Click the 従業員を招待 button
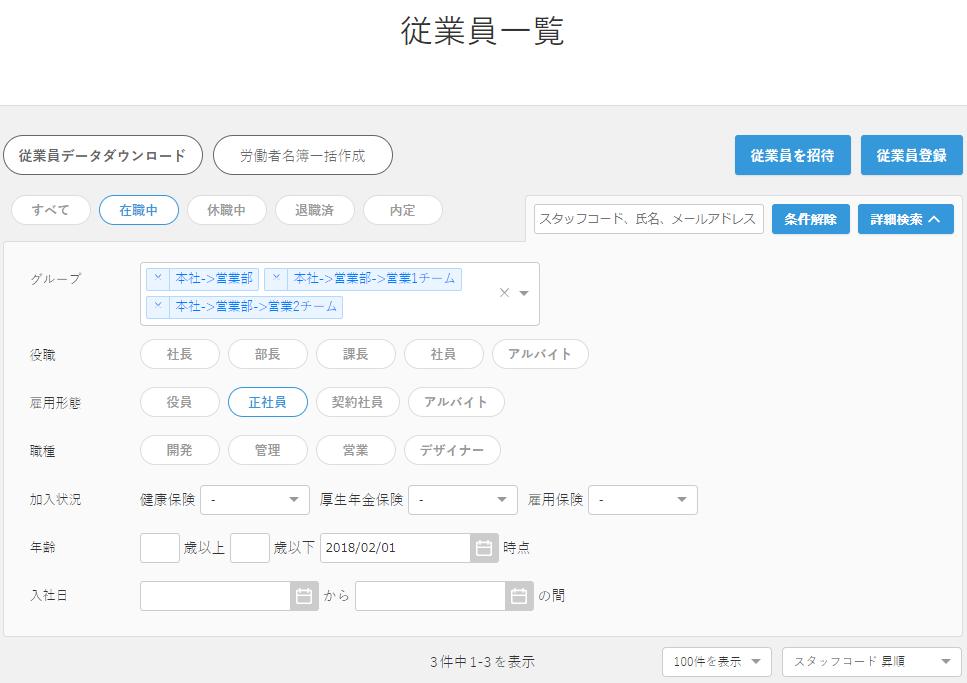 point(792,155)
